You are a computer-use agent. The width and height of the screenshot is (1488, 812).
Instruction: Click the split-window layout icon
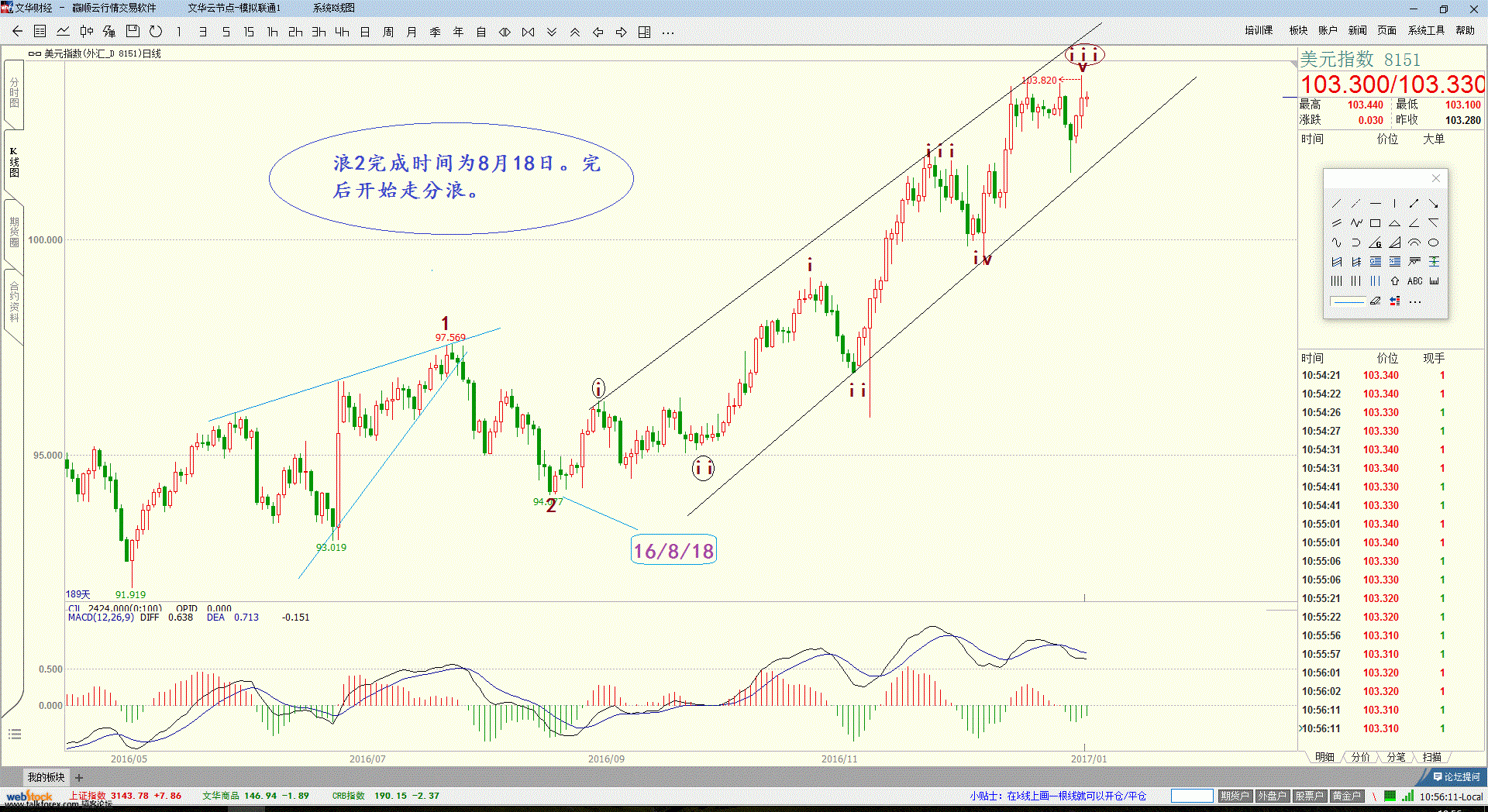click(644, 32)
